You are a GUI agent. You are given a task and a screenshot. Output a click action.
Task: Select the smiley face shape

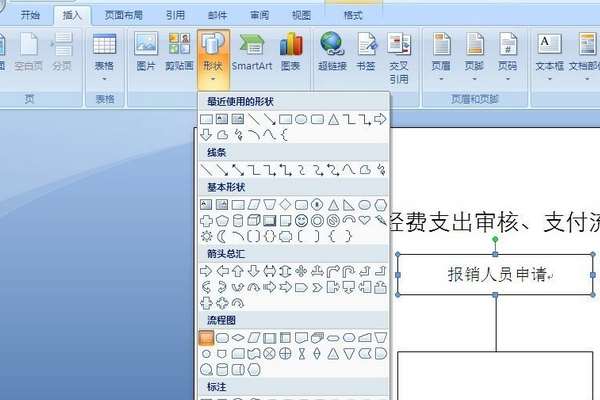tap(302, 220)
